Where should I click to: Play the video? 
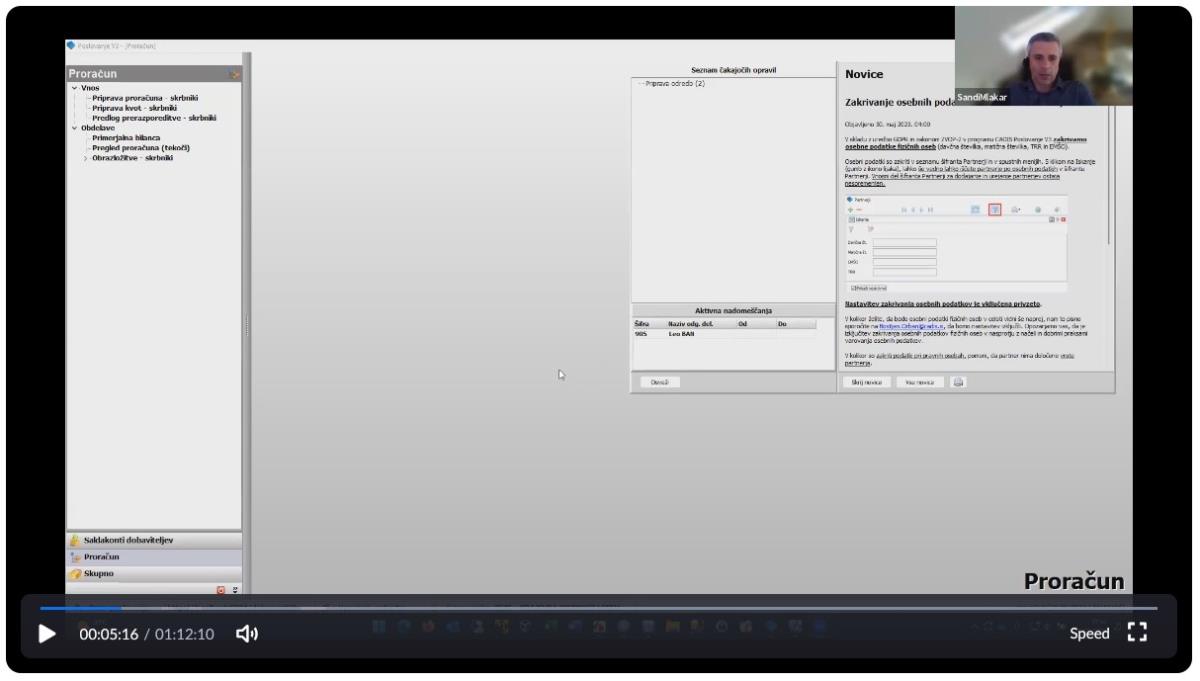[46, 633]
